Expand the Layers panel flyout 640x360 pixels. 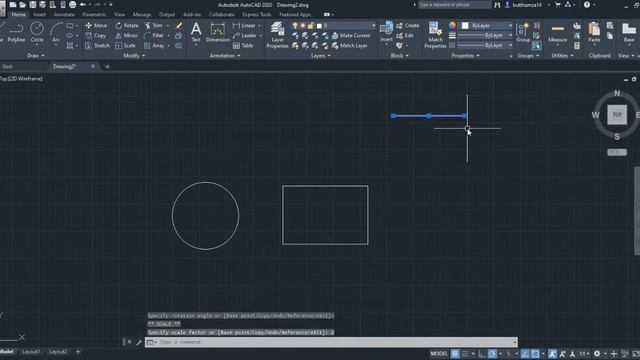pyautogui.click(x=320, y=56)
